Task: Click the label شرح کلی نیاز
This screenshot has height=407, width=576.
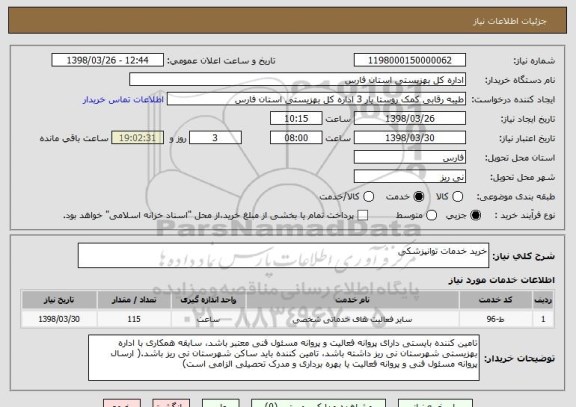Action: pos(524,256)
